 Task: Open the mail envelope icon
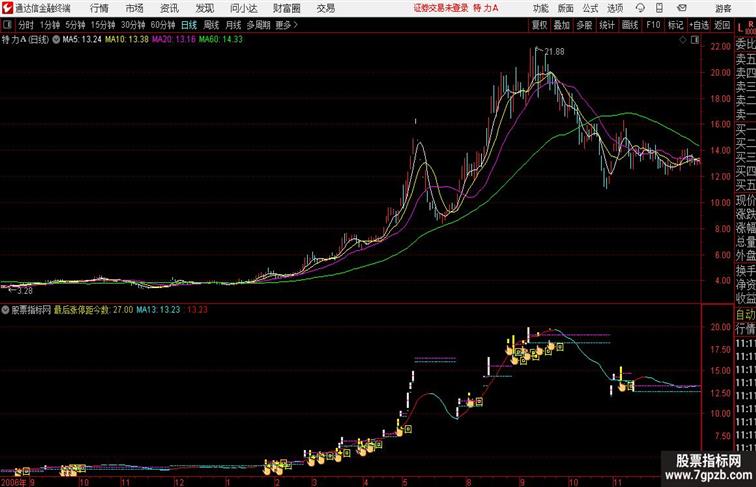(x=682, y=8)
